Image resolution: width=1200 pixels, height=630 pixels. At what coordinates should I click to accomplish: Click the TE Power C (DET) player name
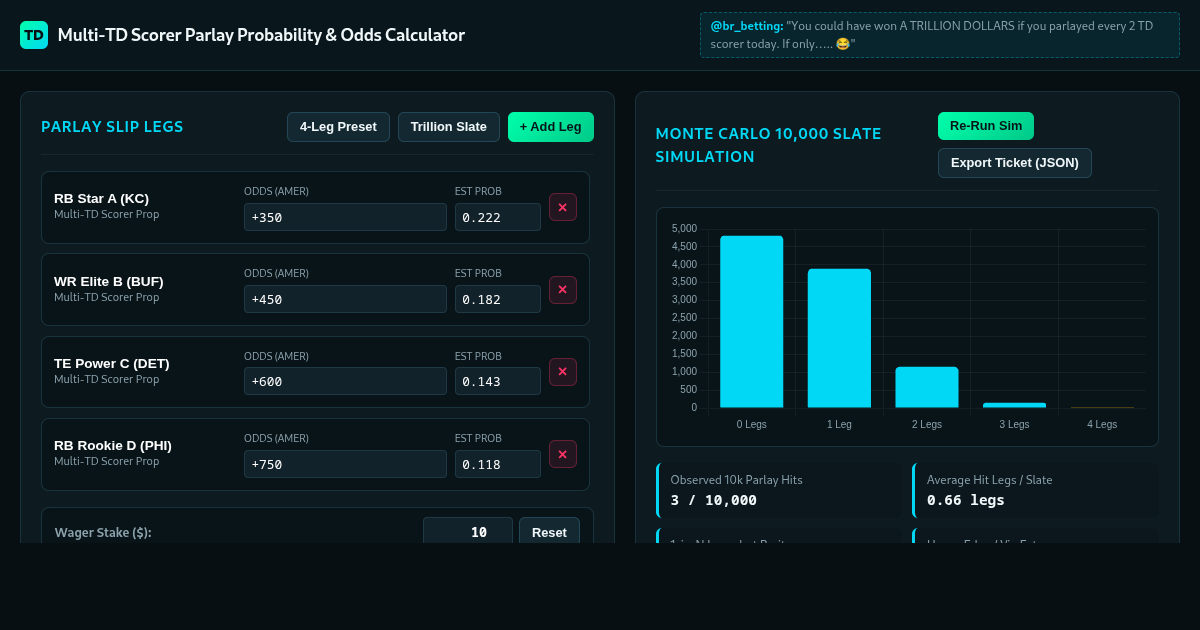(x=112, y=363)
